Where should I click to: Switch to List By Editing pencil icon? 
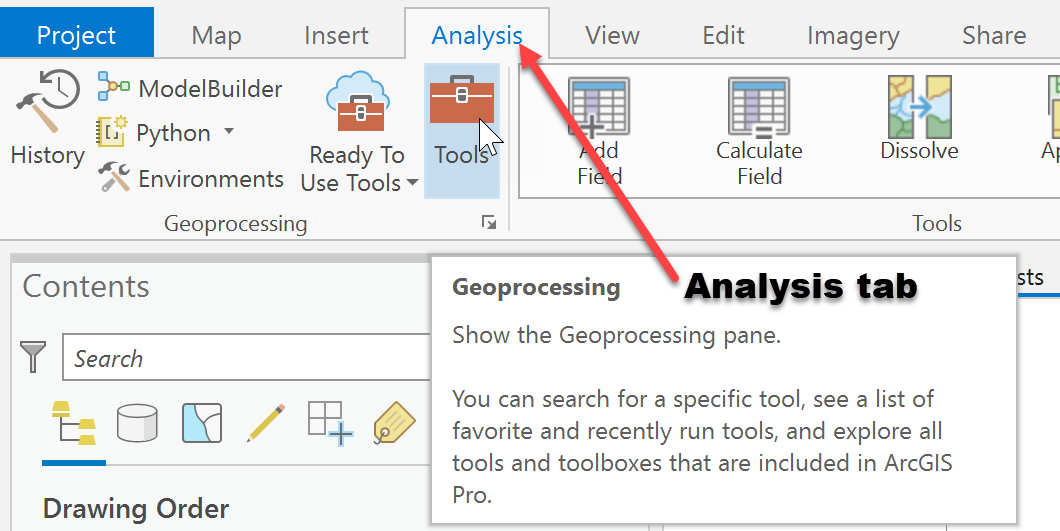pyautogui.click(x=265, y=424)
